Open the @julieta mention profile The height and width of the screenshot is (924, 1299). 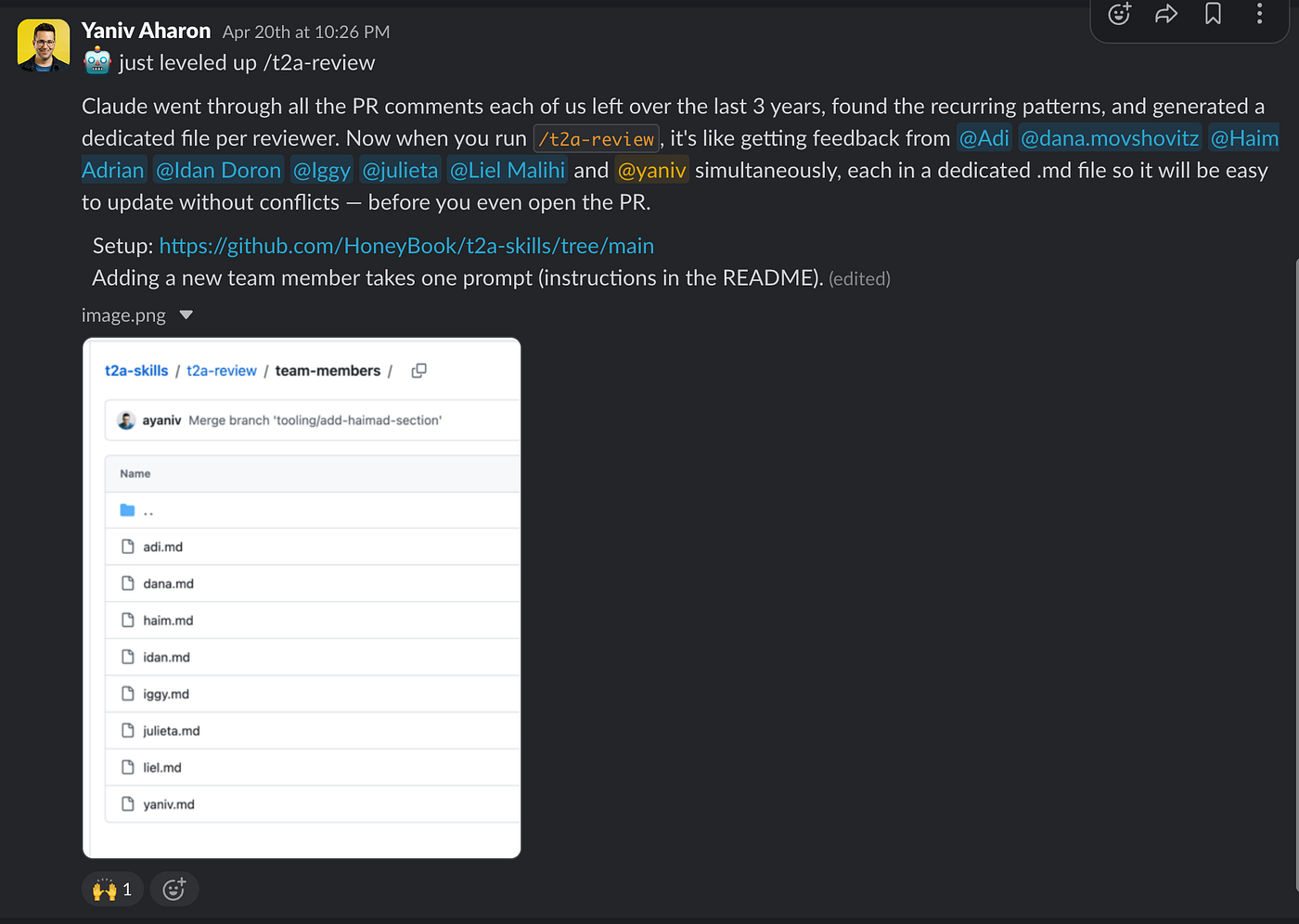[400, 171]
